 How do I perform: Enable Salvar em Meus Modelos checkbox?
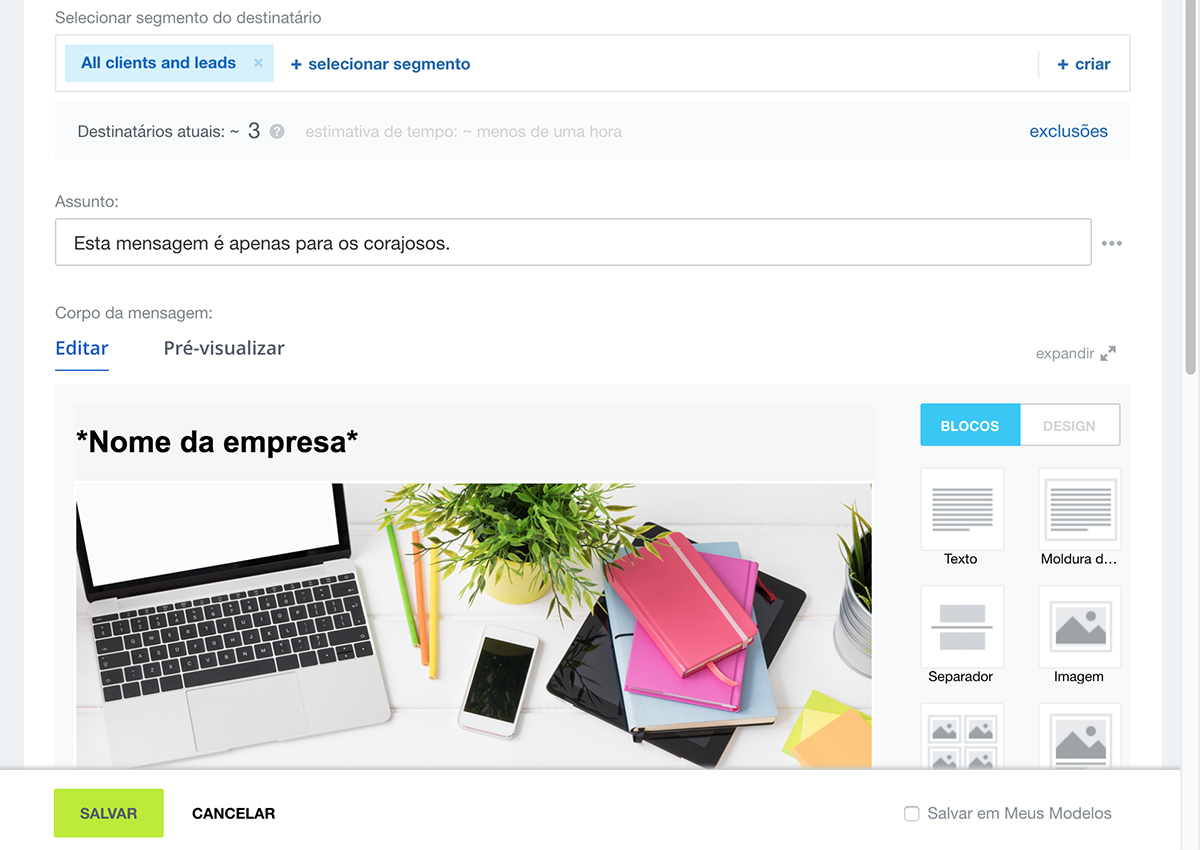click(911, 814)
